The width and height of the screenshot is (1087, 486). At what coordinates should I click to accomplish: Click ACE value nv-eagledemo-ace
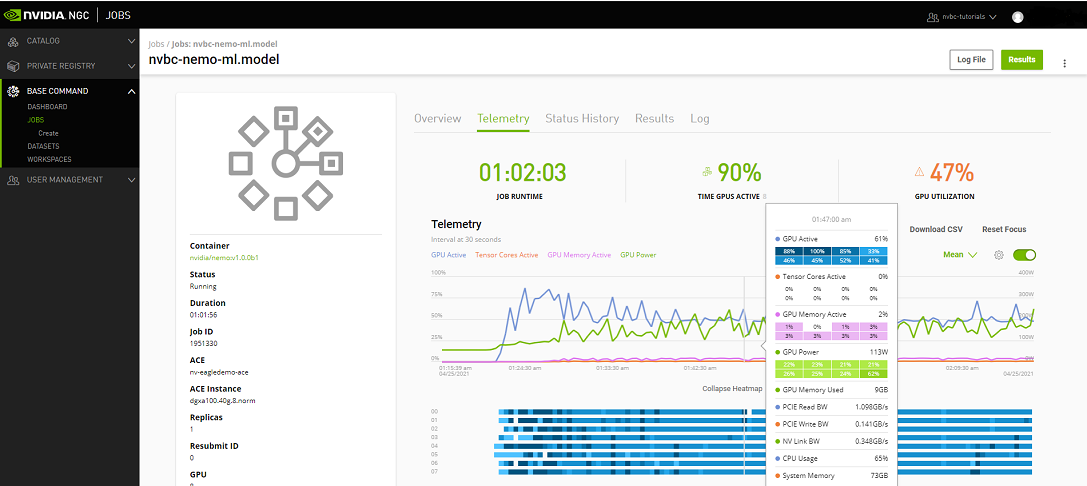point(218,372)
